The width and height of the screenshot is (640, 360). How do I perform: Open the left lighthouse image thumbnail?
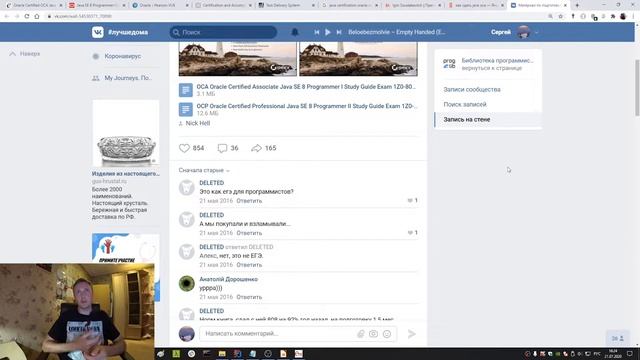(x=238, y=59)
